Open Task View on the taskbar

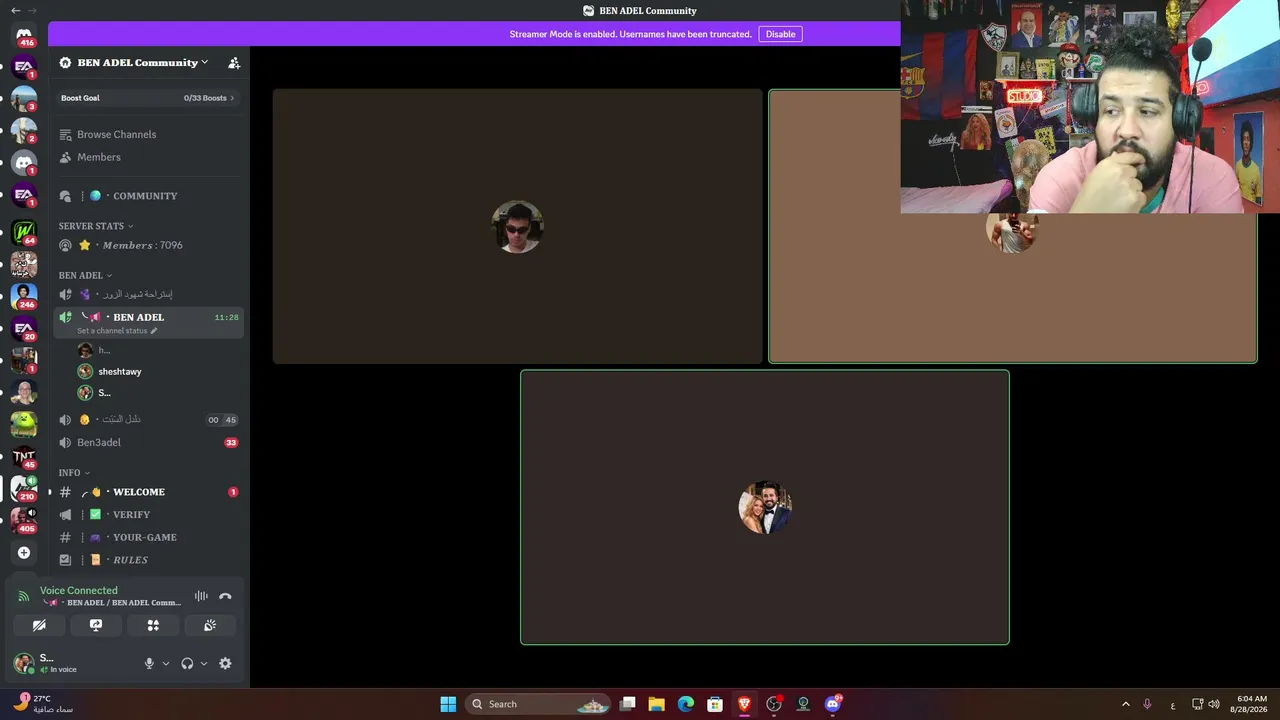[x=628, y=704]
